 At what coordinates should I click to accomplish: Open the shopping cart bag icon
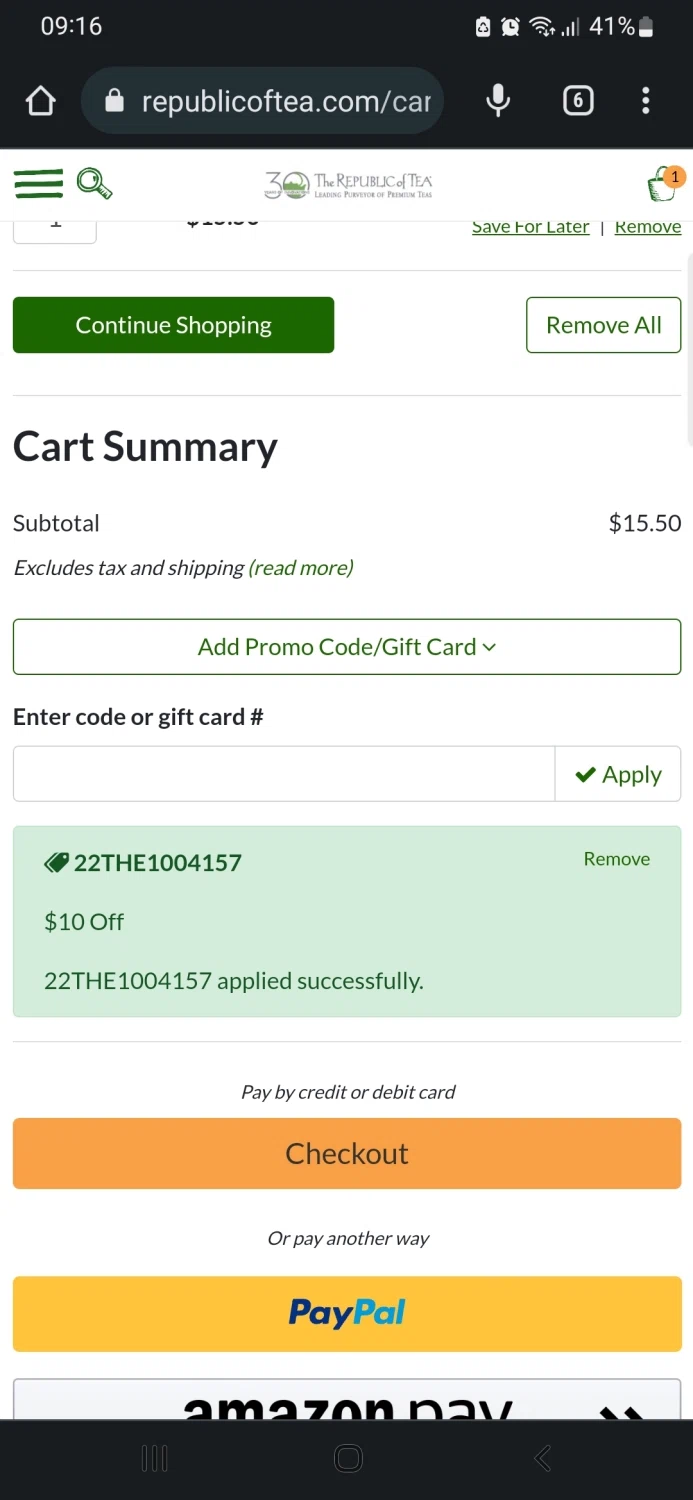663,184
